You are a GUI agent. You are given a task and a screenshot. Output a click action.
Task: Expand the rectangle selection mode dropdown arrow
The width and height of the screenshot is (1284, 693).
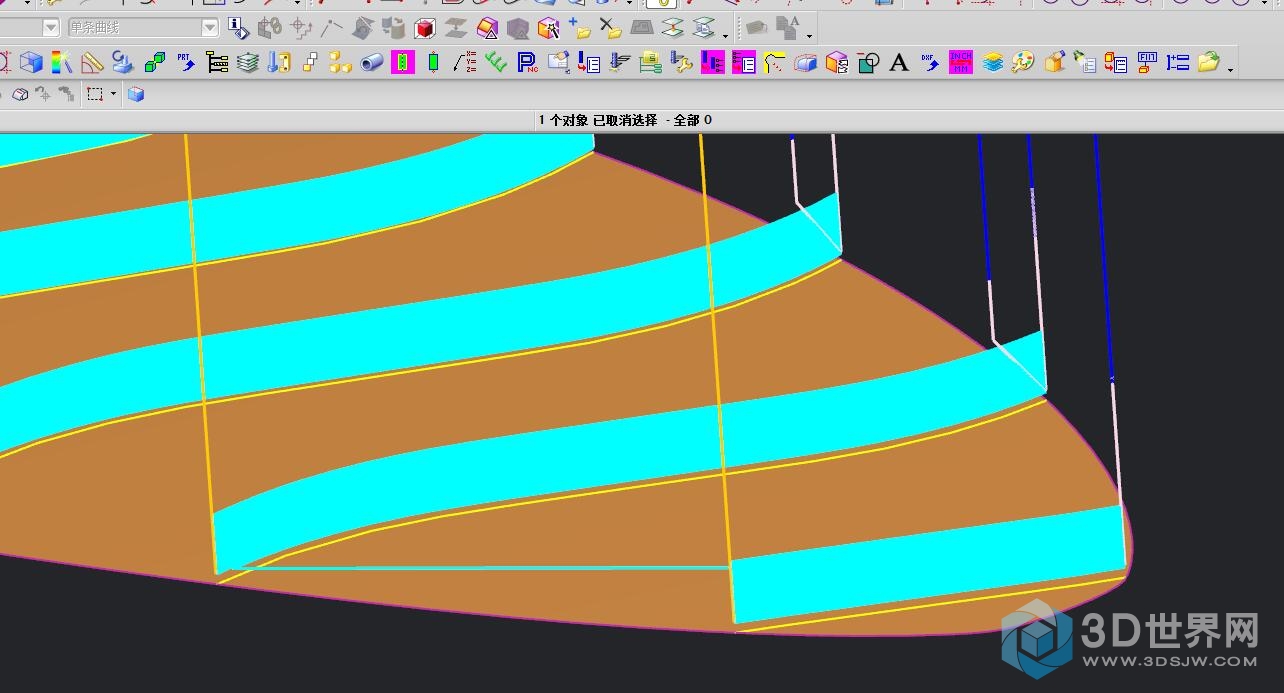pyautogui.click(x=113, y=94)
